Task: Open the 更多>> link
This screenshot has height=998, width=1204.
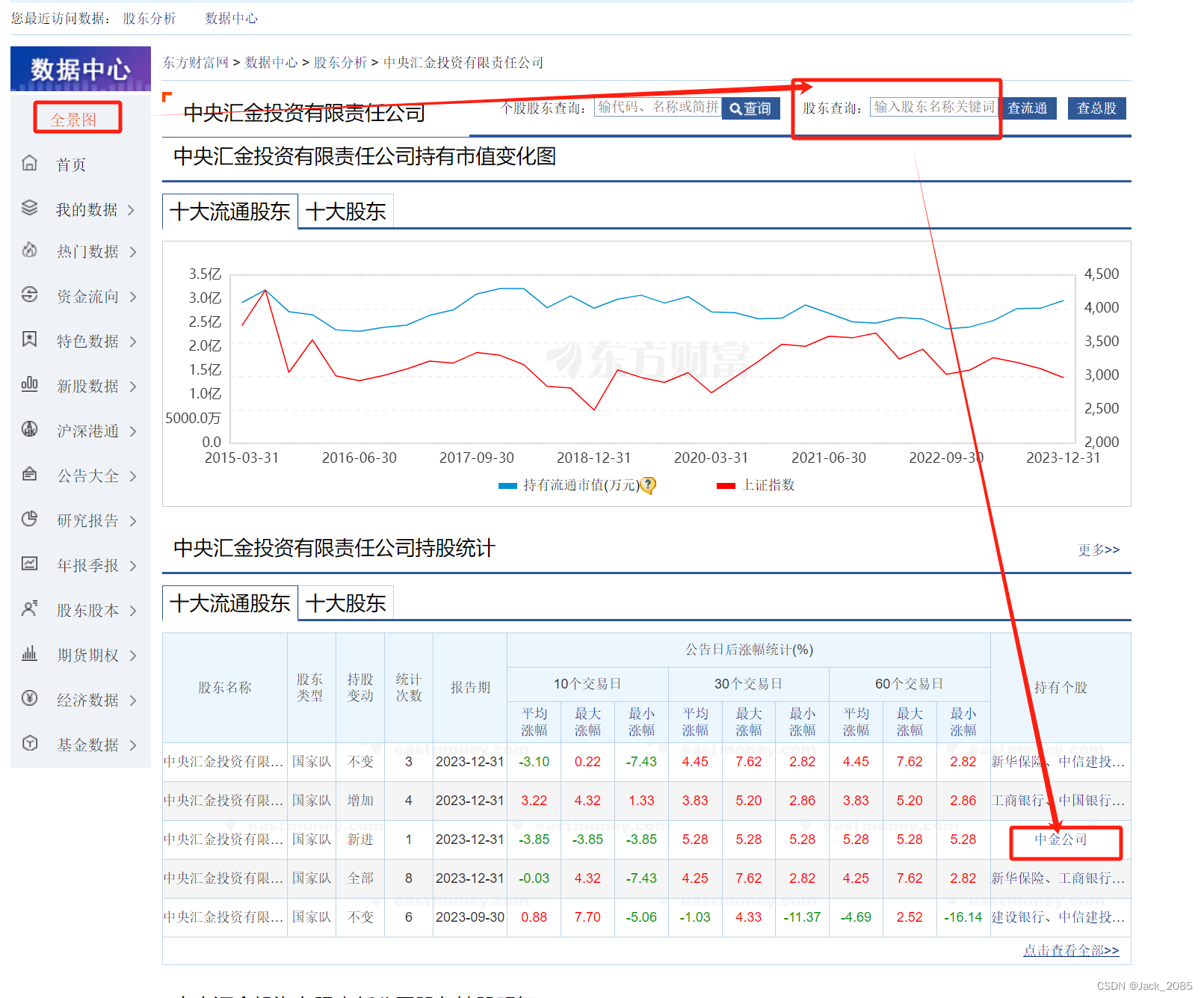Action: click(1099, 549)
